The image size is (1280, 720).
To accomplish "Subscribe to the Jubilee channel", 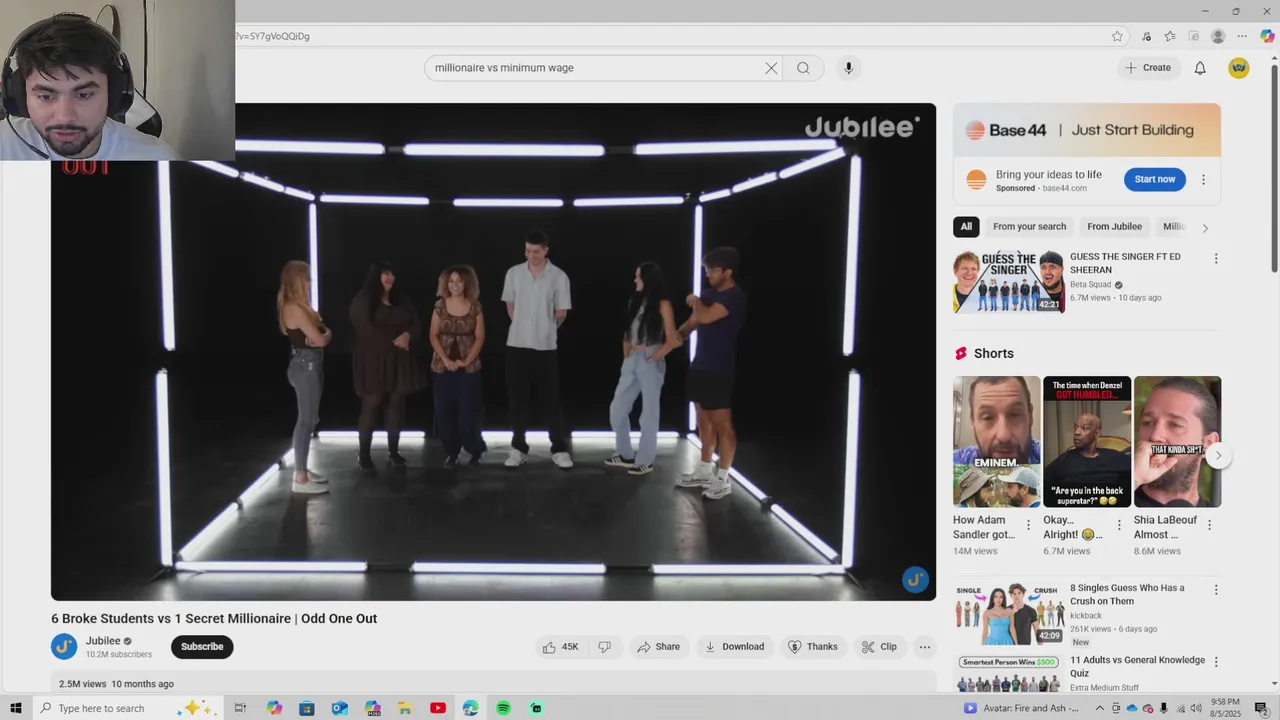I will tap(202, 647).
